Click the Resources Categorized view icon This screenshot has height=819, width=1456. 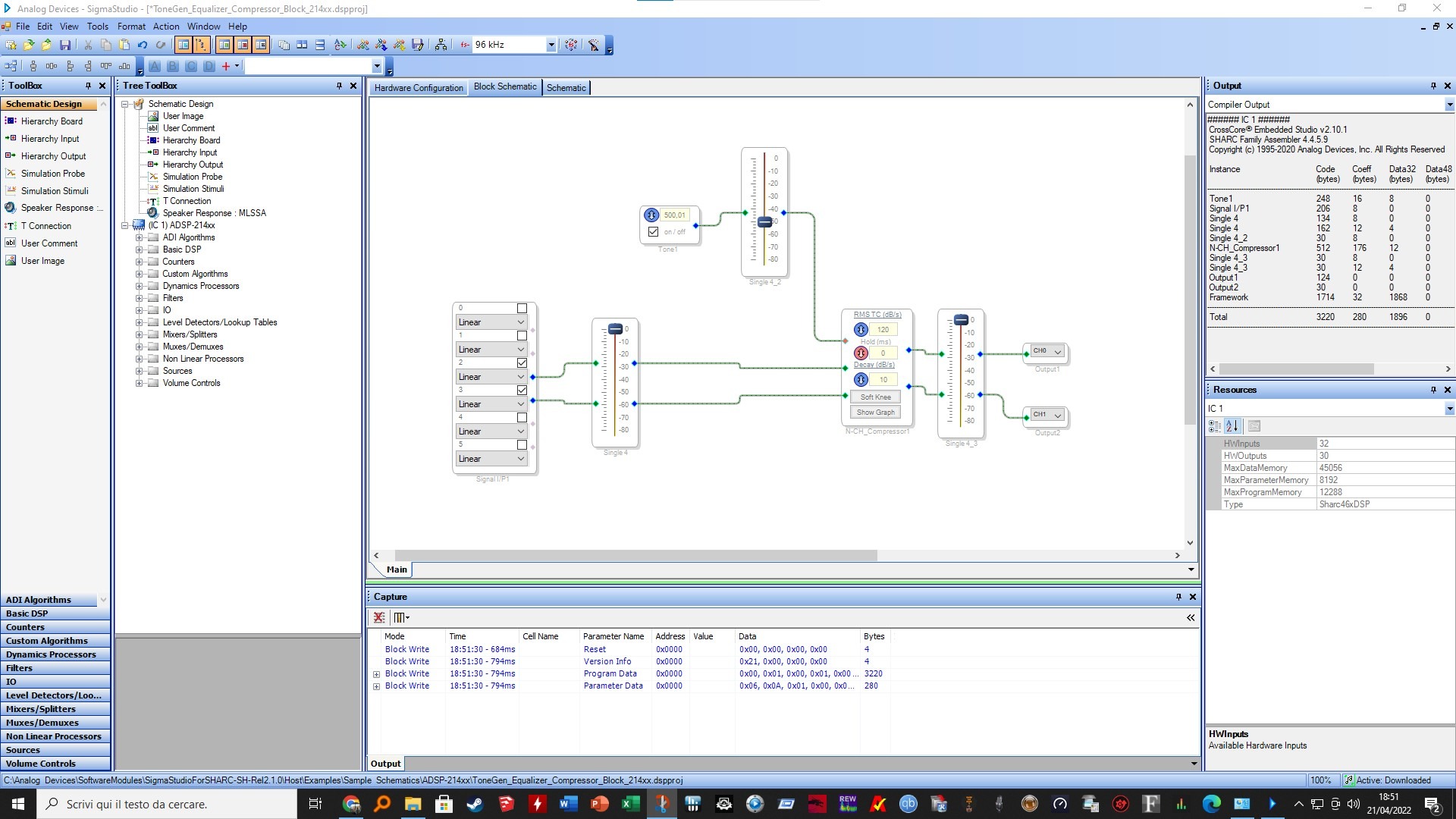tap(1215, 426)
